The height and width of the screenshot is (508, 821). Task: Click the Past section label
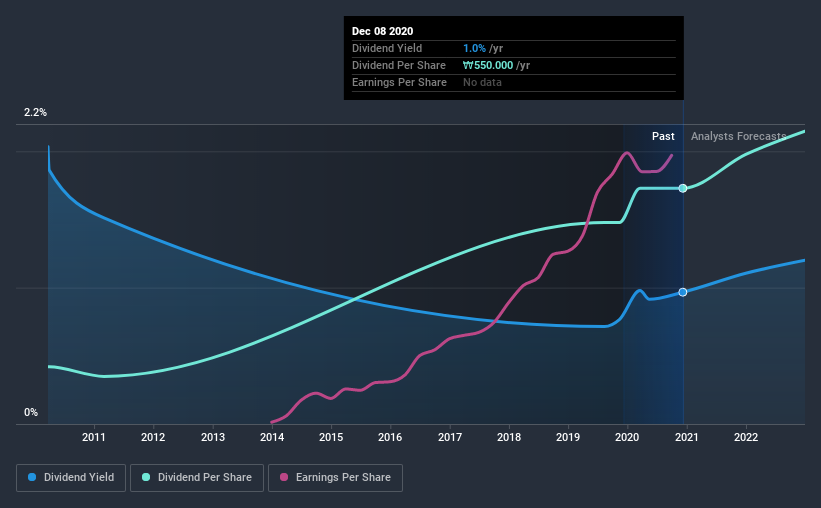coord(663,137)
